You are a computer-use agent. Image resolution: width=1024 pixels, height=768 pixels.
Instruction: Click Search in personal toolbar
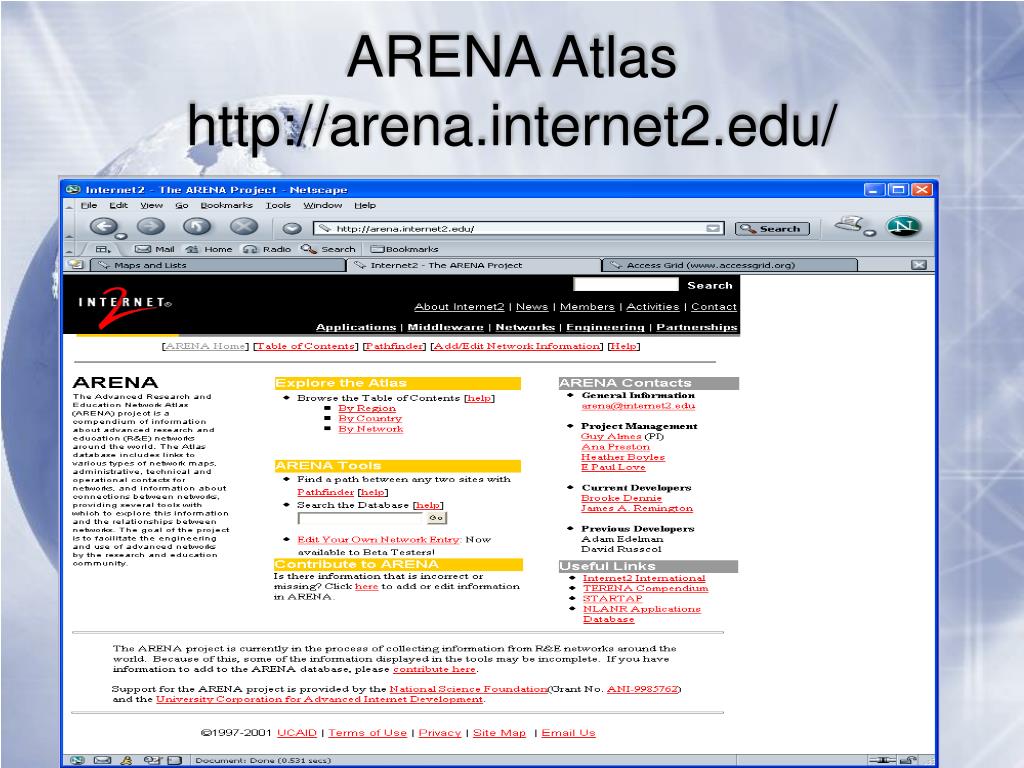click(x=328, y=249)
